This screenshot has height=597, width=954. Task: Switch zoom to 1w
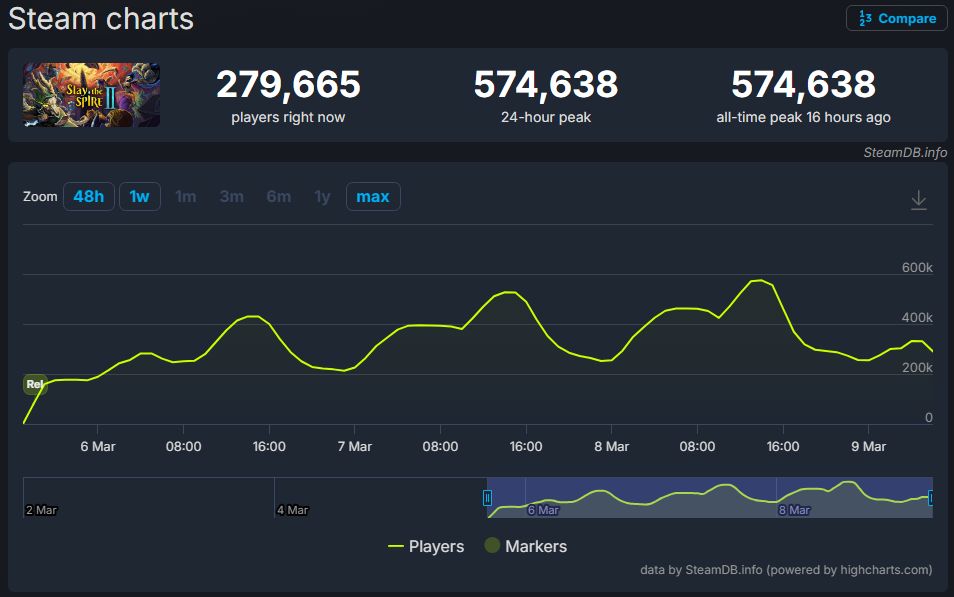click(139, 196)
